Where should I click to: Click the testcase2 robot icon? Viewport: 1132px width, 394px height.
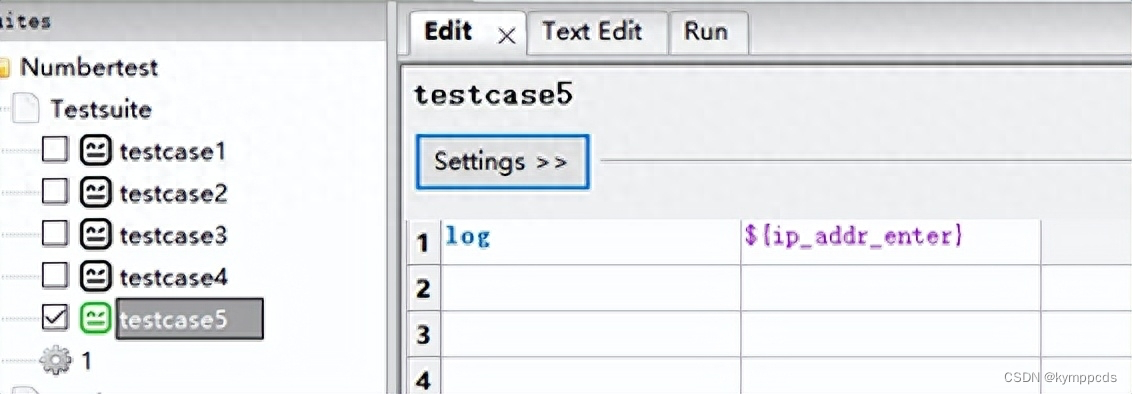[x=95, y=193]
